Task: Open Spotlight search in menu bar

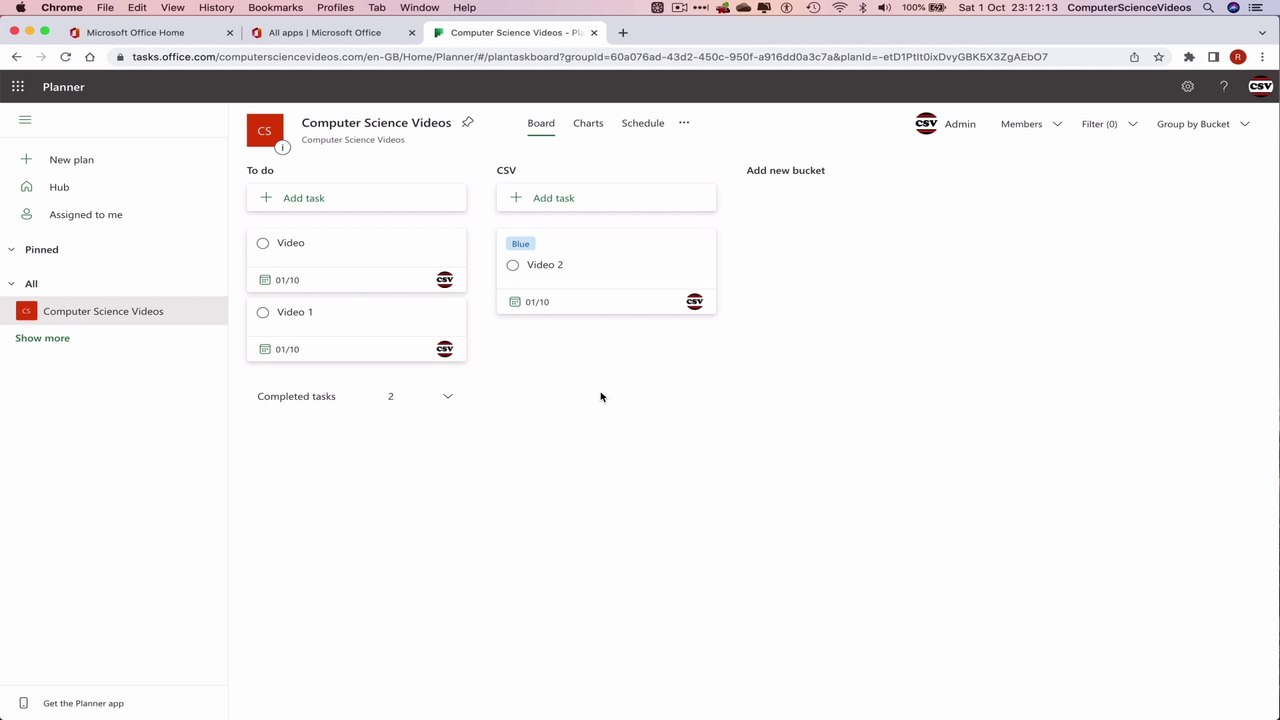Action: 1208,7
